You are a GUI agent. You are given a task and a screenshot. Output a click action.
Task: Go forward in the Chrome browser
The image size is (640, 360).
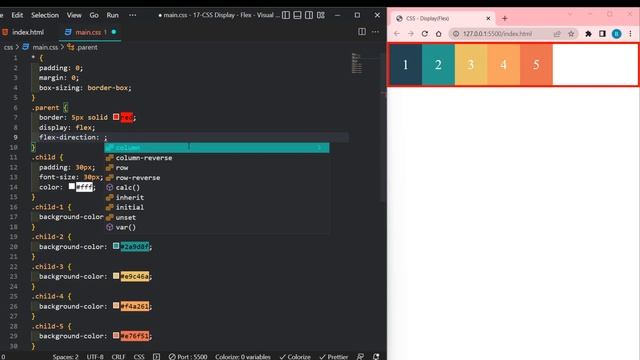click(x=411, y=34)
